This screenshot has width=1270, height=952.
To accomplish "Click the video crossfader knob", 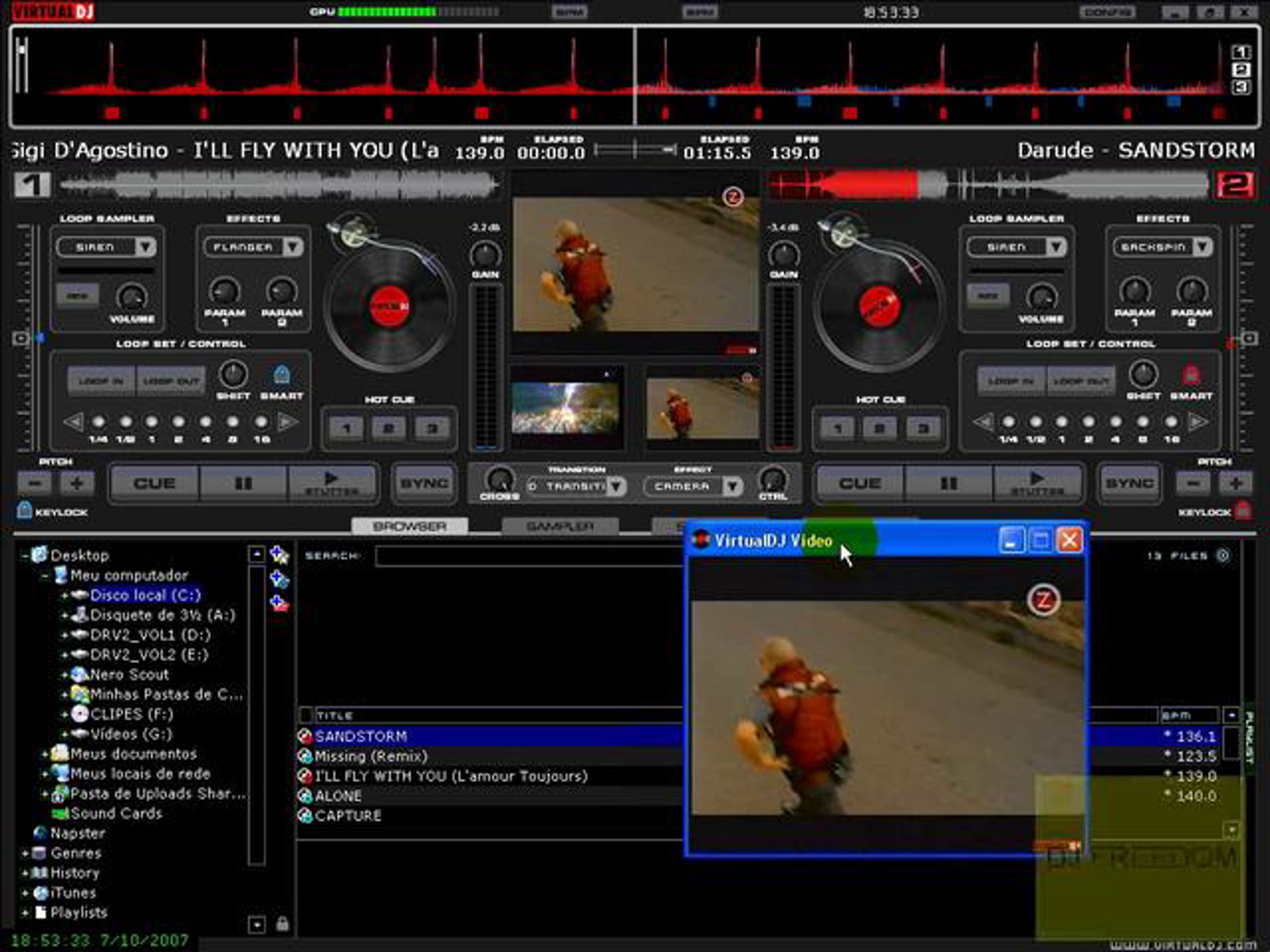I will (x=500, y=480).
